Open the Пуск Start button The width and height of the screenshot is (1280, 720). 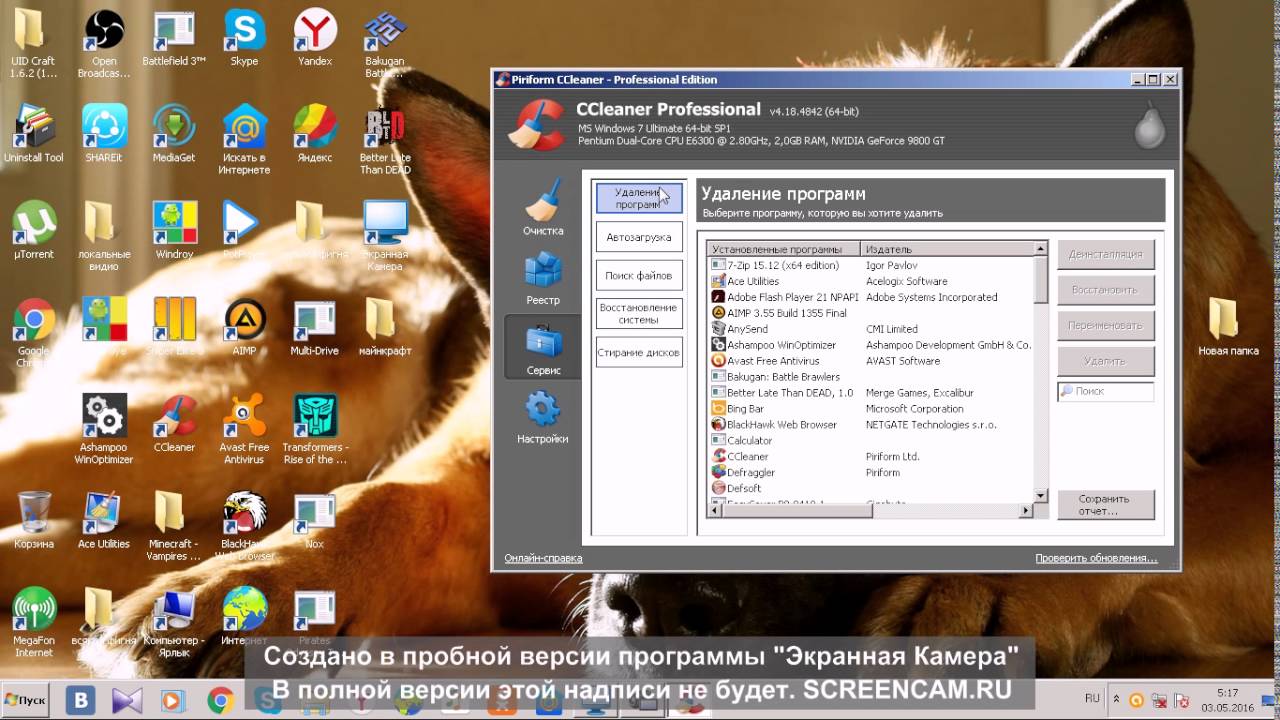click(x=27, y=699)
